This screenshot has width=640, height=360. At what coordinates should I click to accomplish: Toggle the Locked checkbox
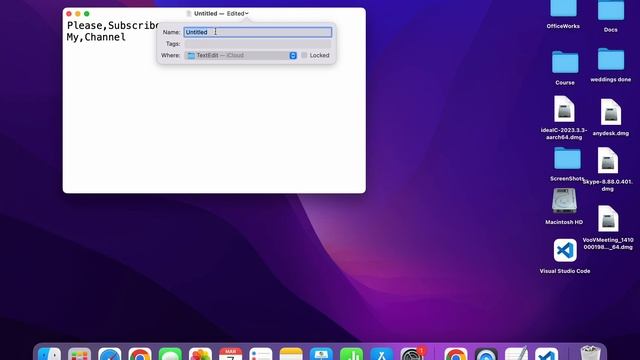point(304,55)
